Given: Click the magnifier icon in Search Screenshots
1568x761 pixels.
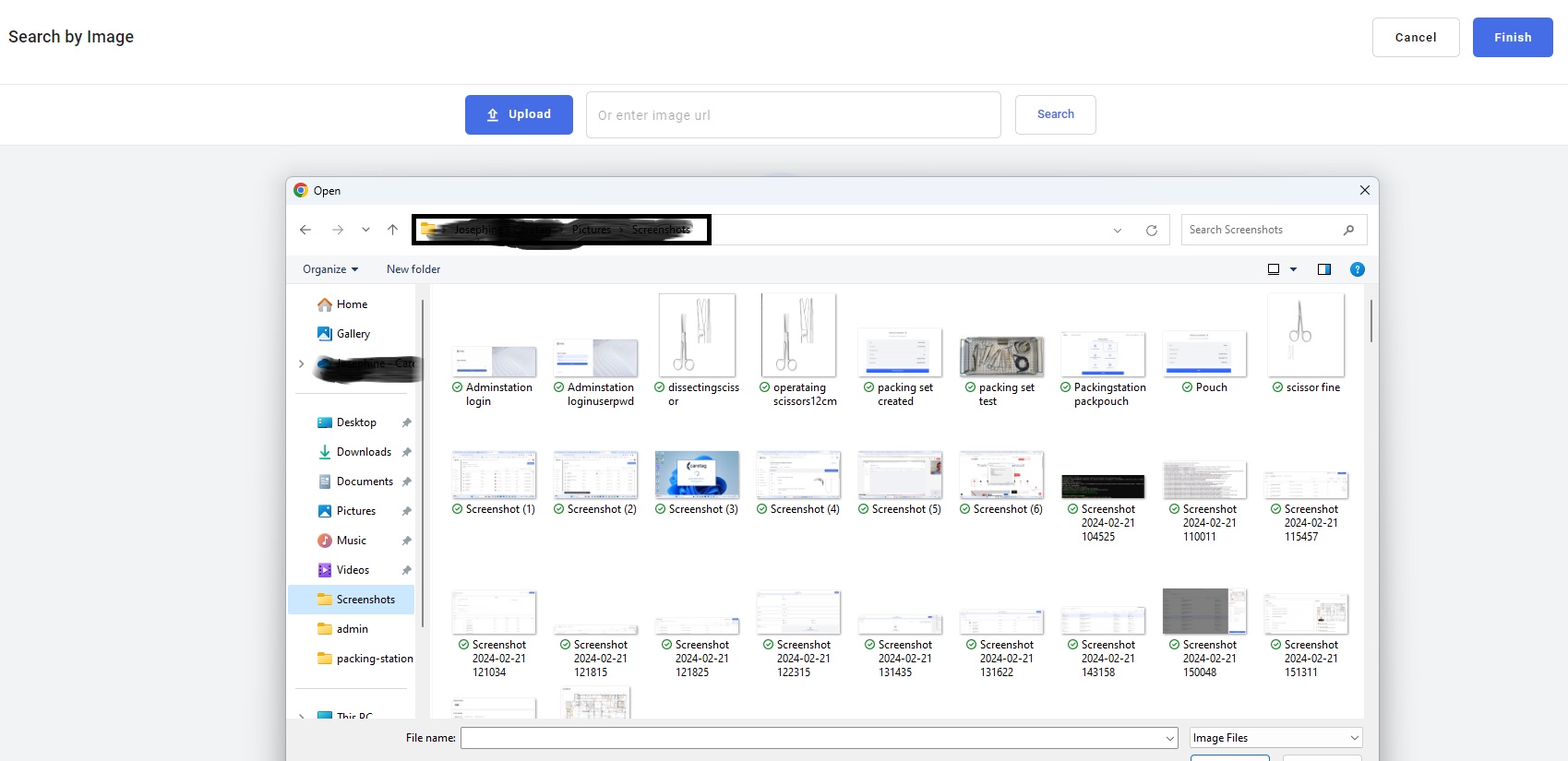Looking at the screenshot, I should tap(1349, 230).
